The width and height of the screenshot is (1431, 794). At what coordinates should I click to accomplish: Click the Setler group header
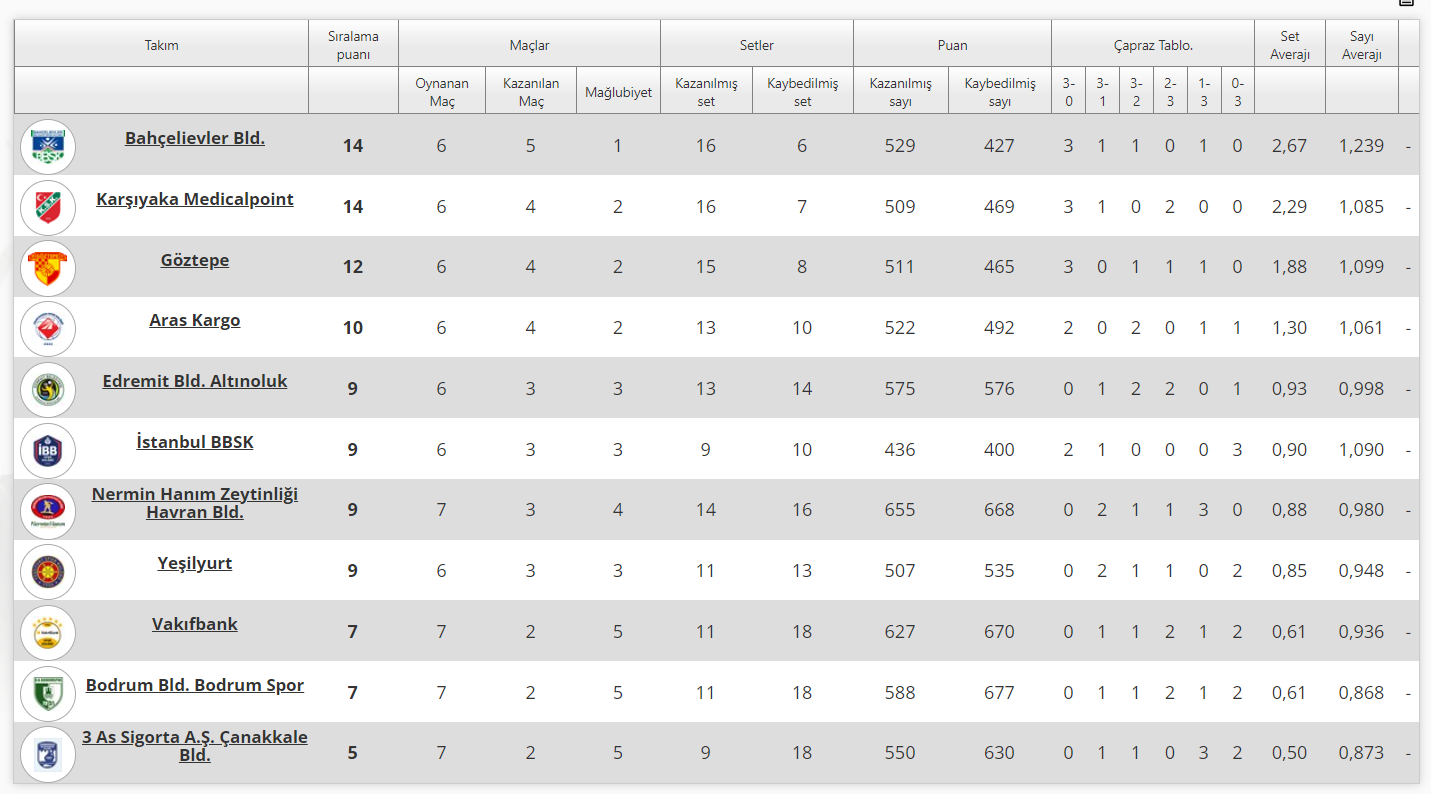757,45
